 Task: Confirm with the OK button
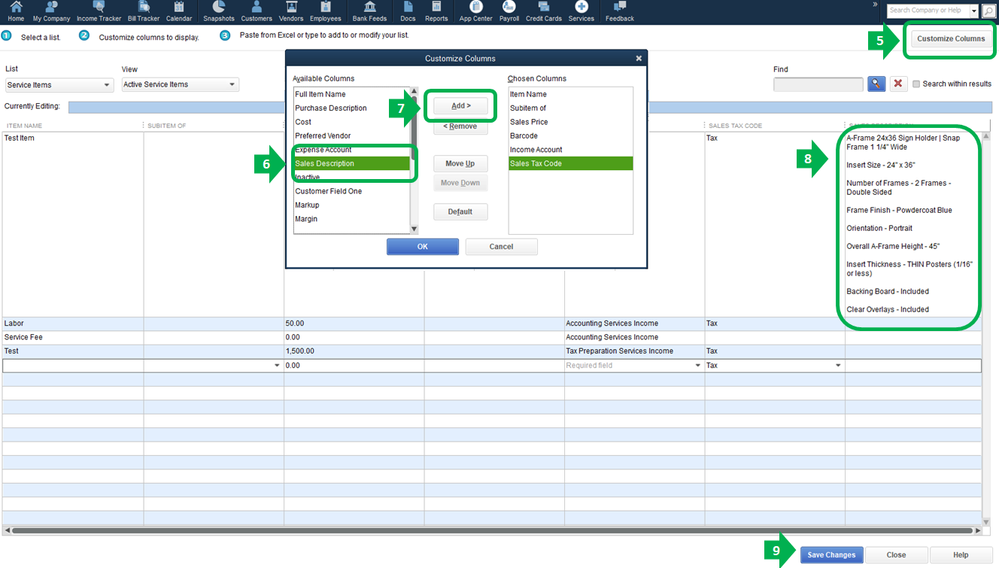(x=422, y=246)
